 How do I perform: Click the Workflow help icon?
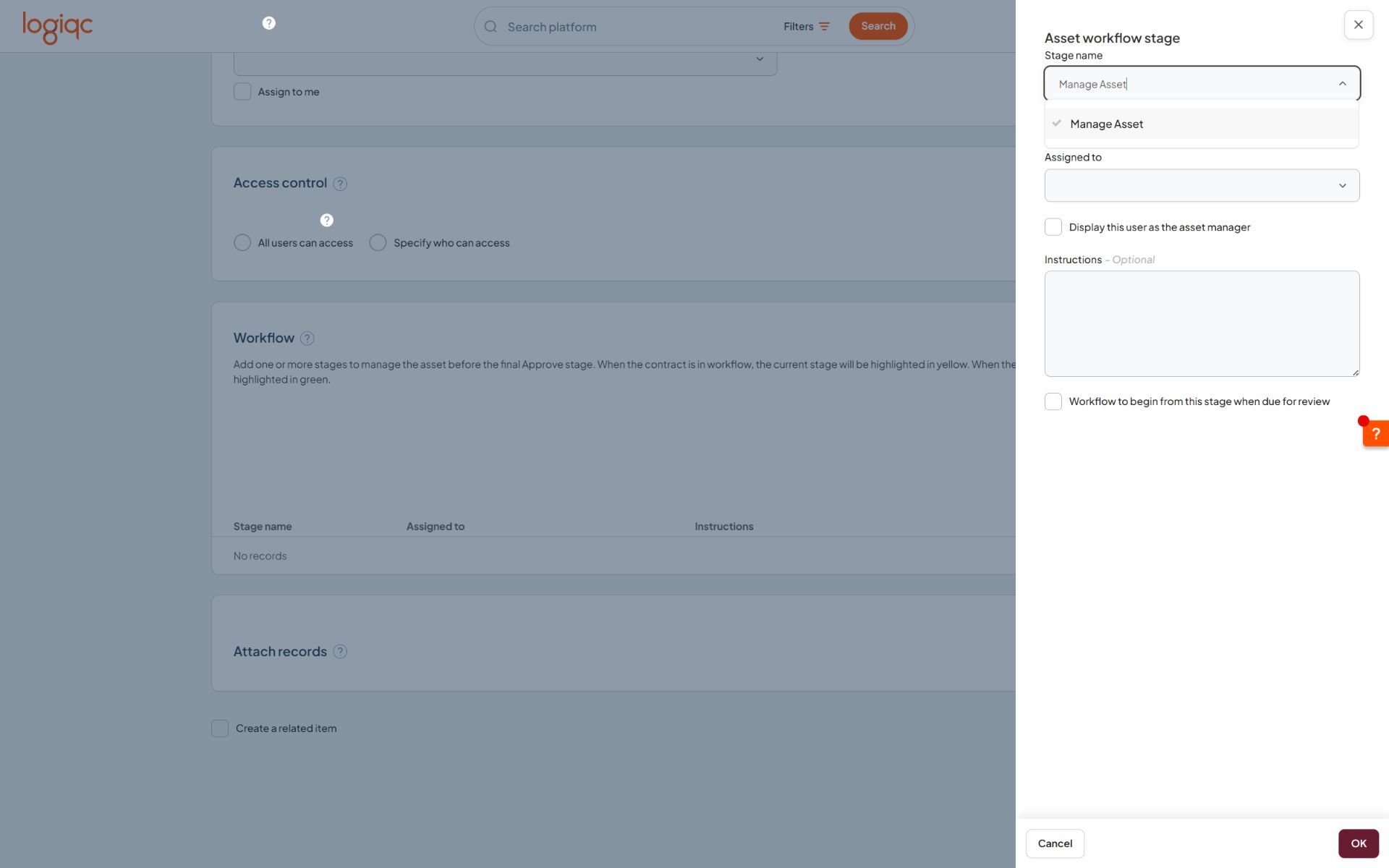click(307, 339)
